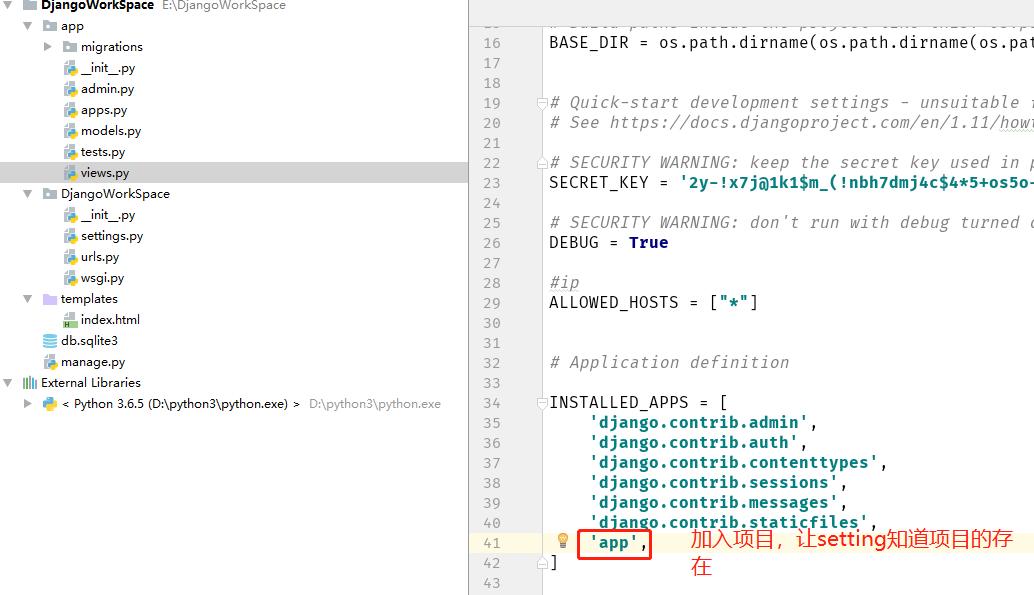
Task: Collapse the DjangoWorkSpace project root
Action: tap(8, 5)
